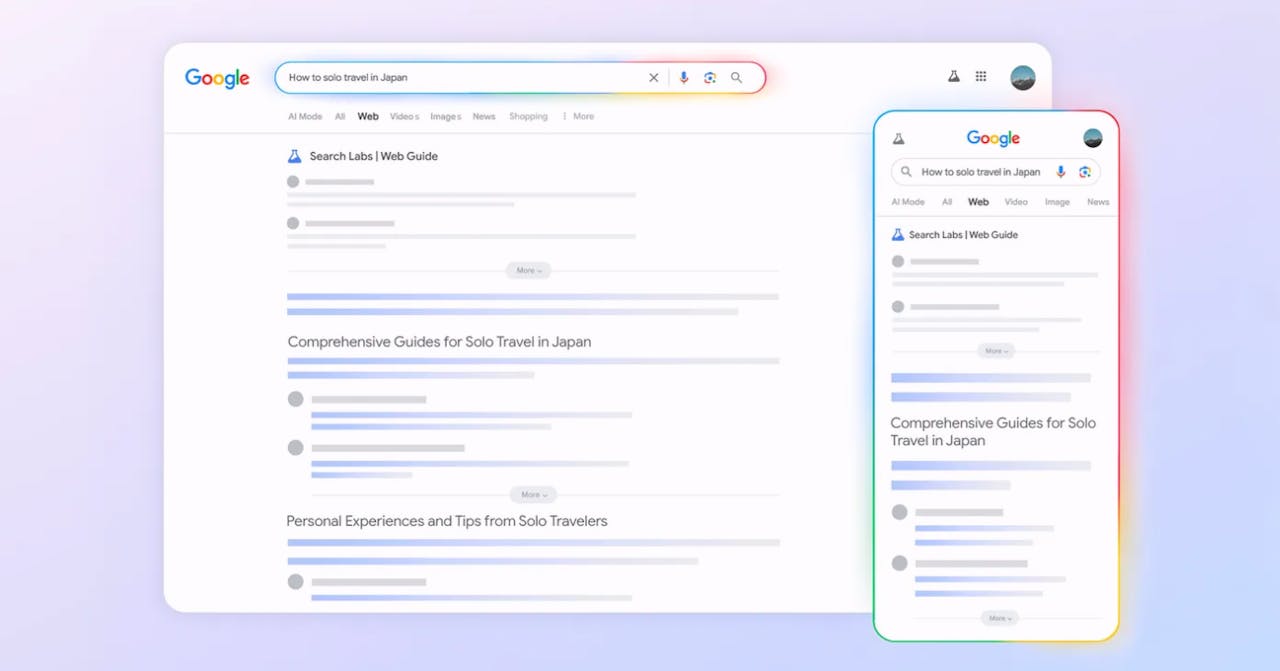This screenshot has width=1280, height=671.
Task: Select the Web tab on desktop
Action: [x=368, y=117]
